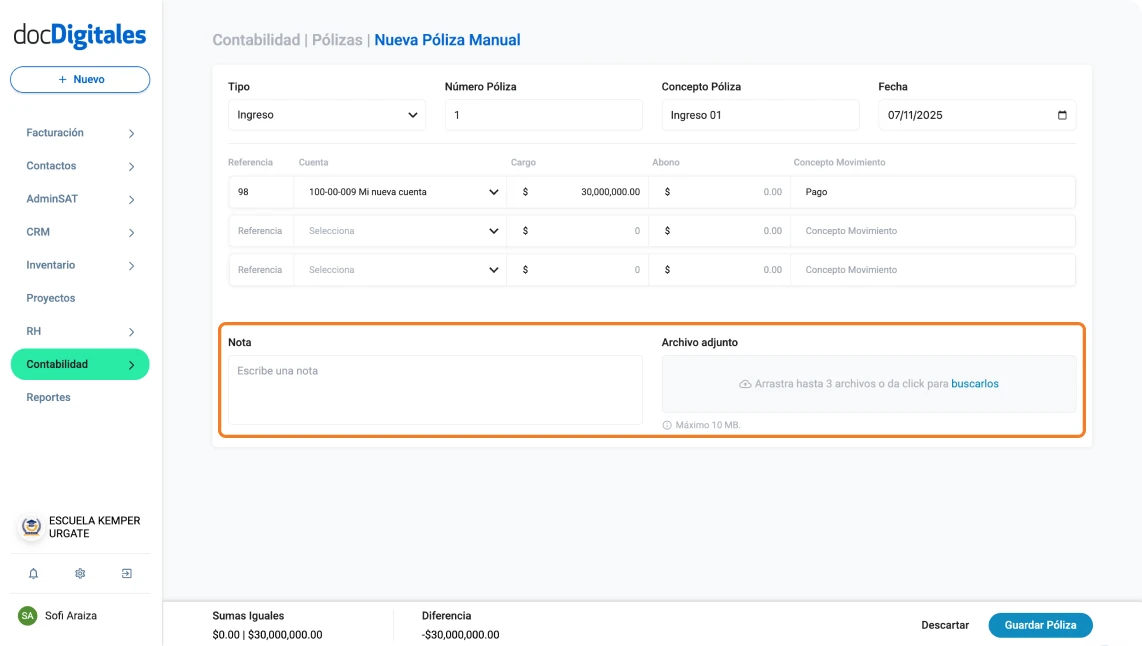Click the Guardar Póliza button
The width and height of the screenshot is (1142, 646).
[x=1040, y=625]
